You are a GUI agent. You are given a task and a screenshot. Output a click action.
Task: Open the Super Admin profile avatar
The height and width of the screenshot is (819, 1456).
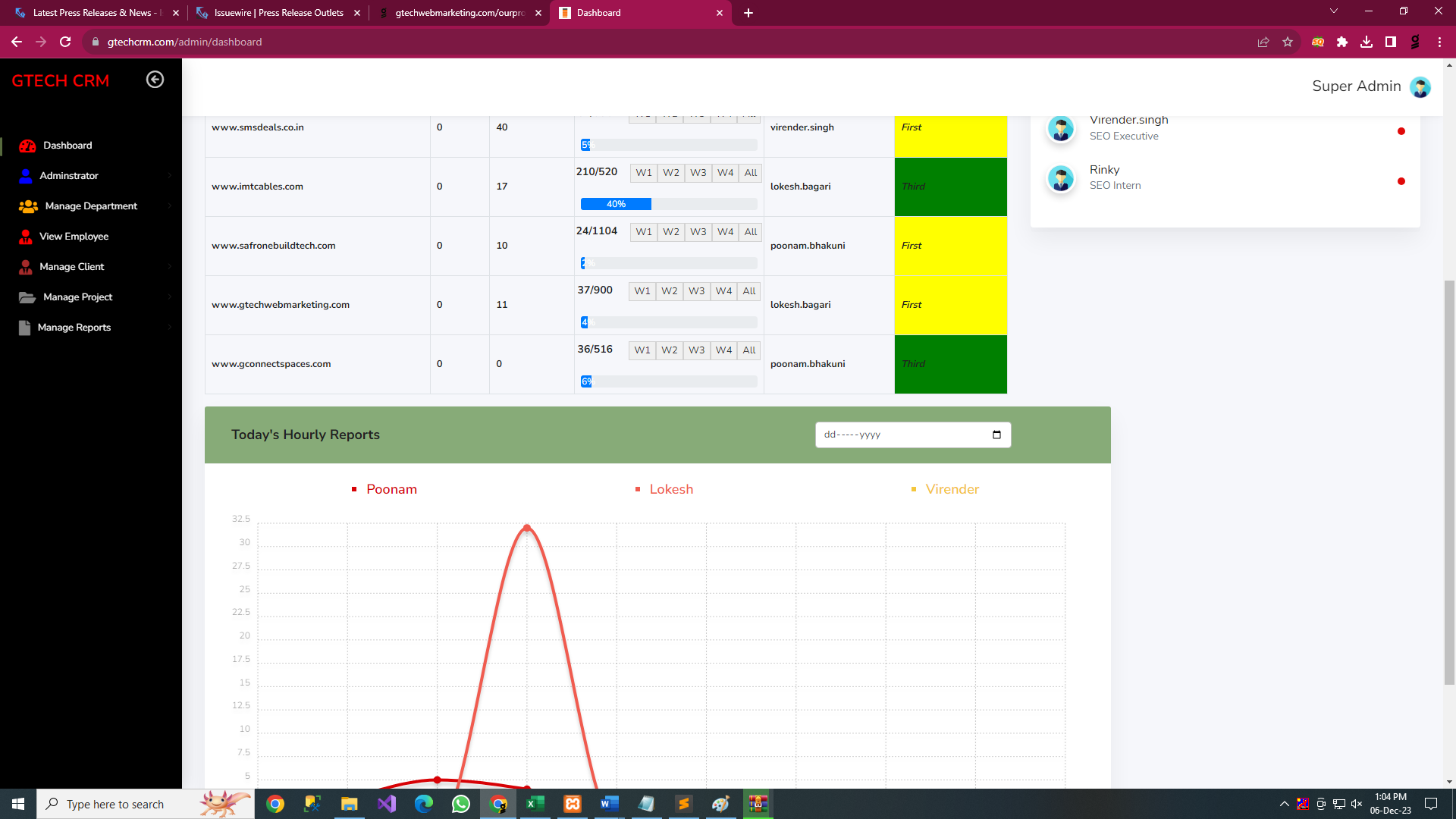[x=1420, y=87]
